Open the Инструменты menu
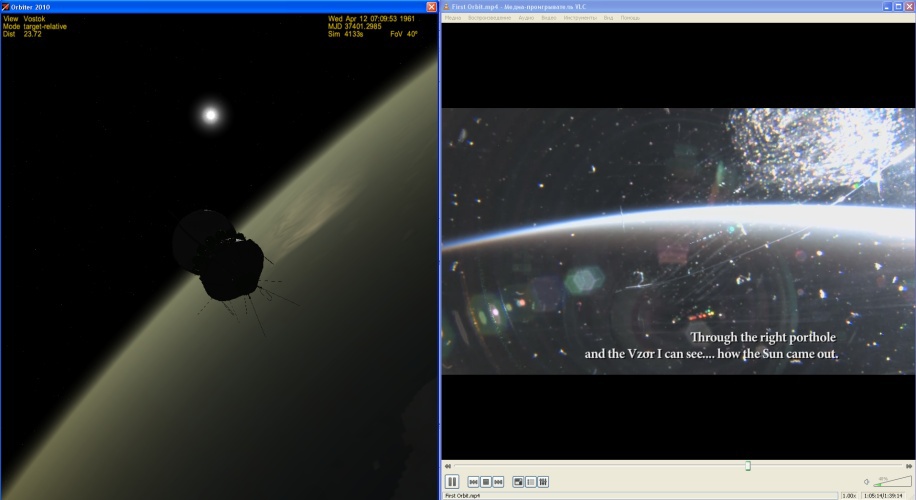Screen dimensions: 916x500 580,18
